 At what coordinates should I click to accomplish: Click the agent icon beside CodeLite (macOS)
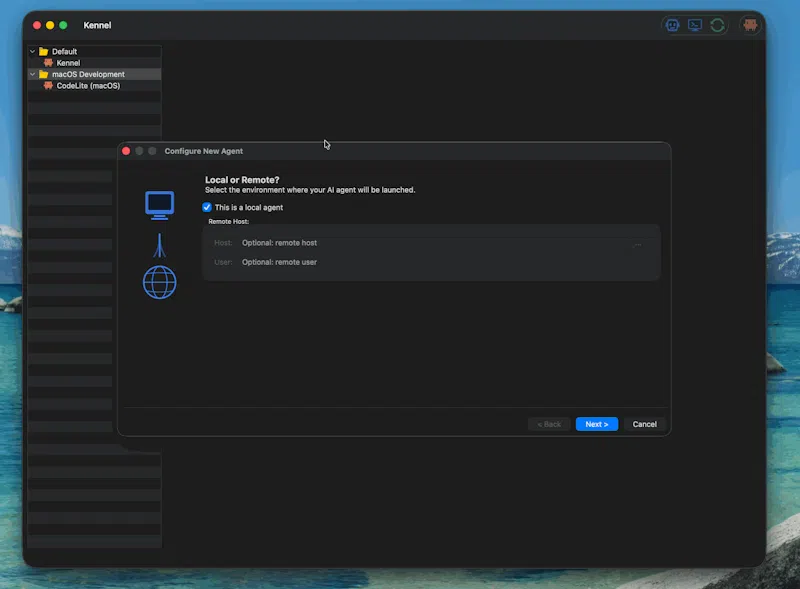(48, 86)
